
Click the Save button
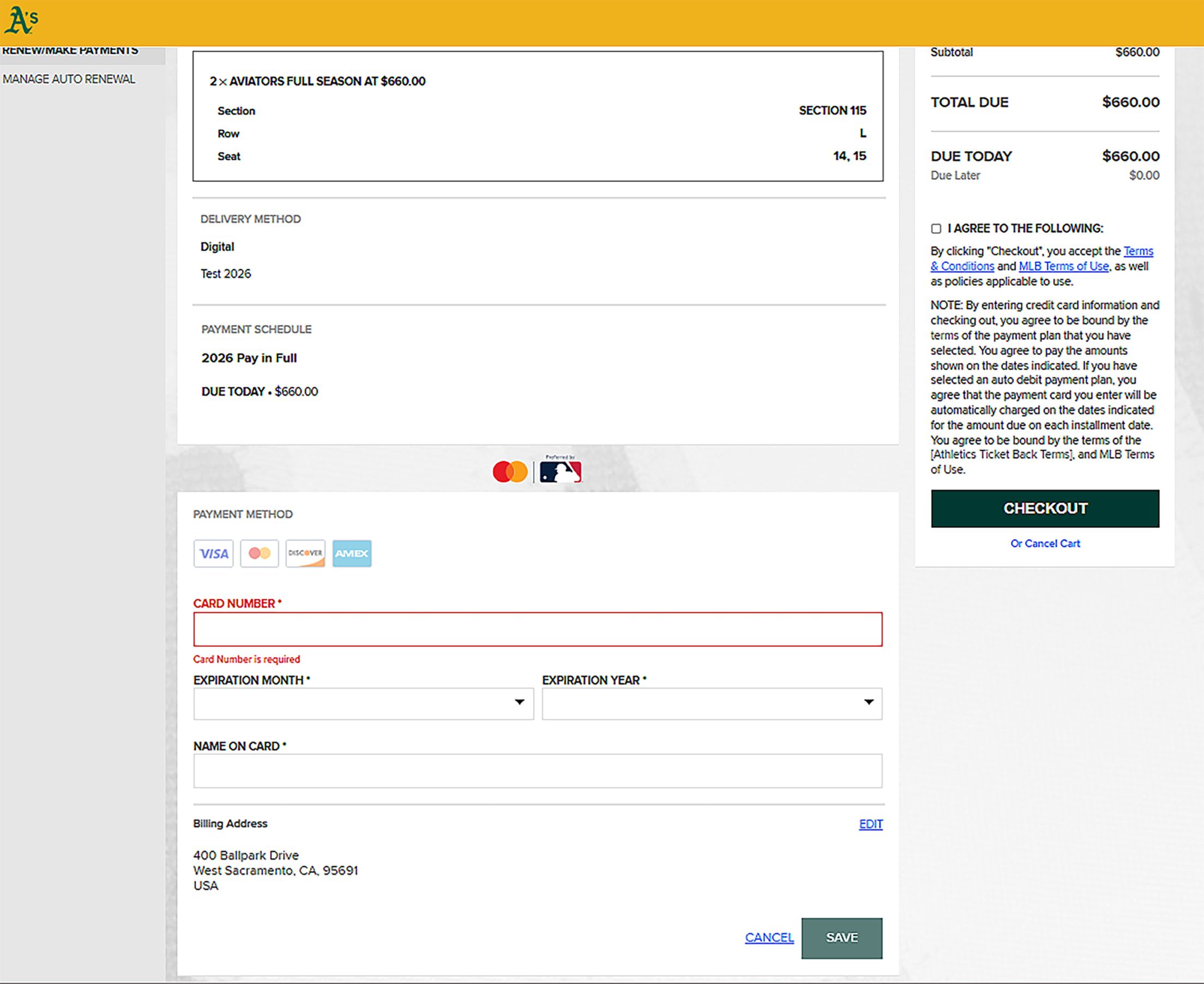(842, 938)
